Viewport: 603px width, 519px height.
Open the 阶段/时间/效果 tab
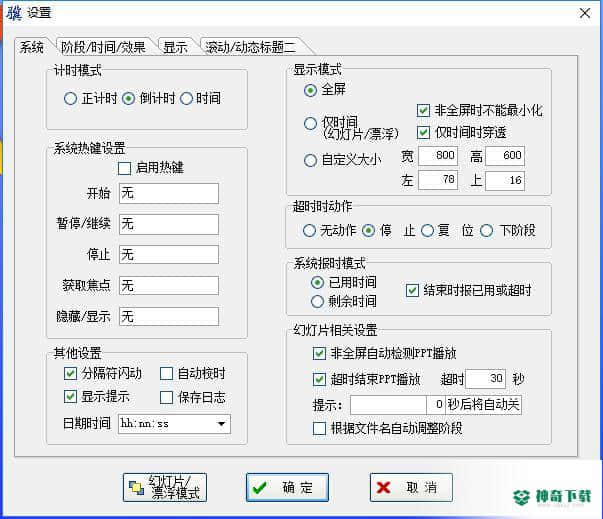point(104,48)
